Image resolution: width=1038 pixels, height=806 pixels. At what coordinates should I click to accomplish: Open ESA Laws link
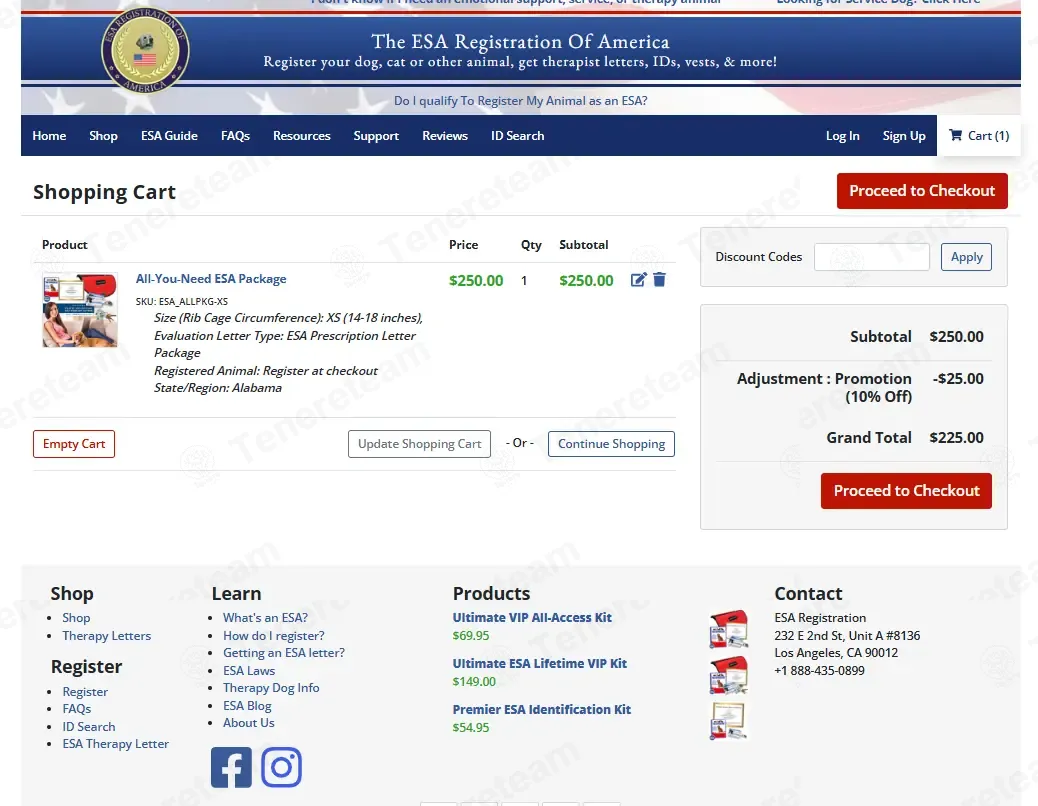[249, 670]
